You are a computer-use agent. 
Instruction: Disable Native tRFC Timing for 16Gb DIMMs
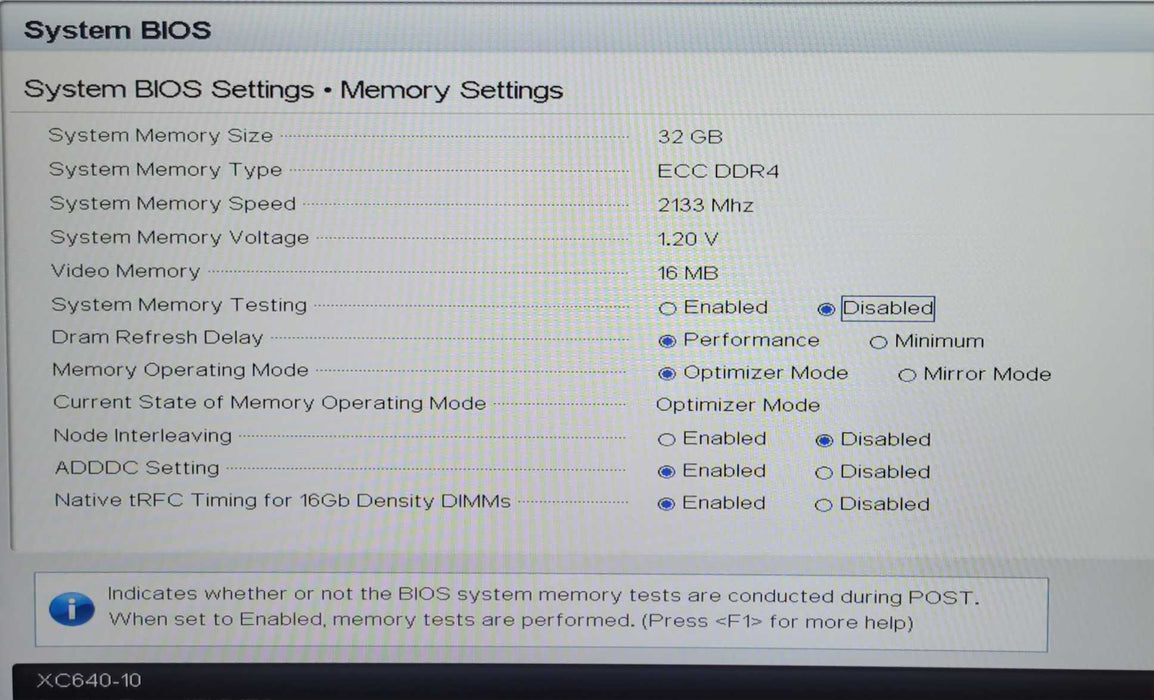[823, 504]
